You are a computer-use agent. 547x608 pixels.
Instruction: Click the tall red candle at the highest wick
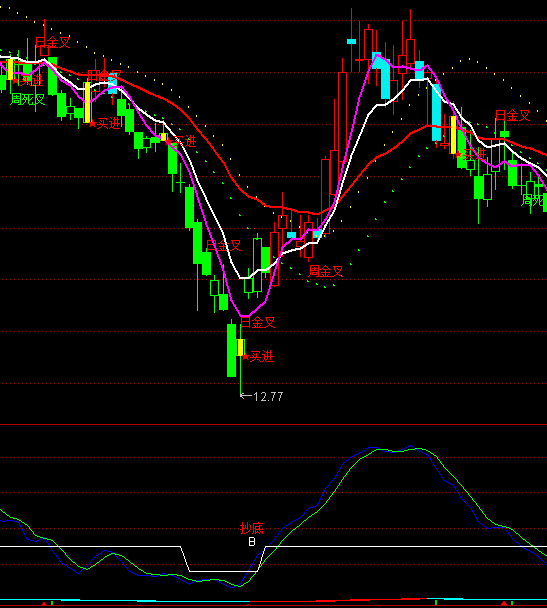[411, 54]
